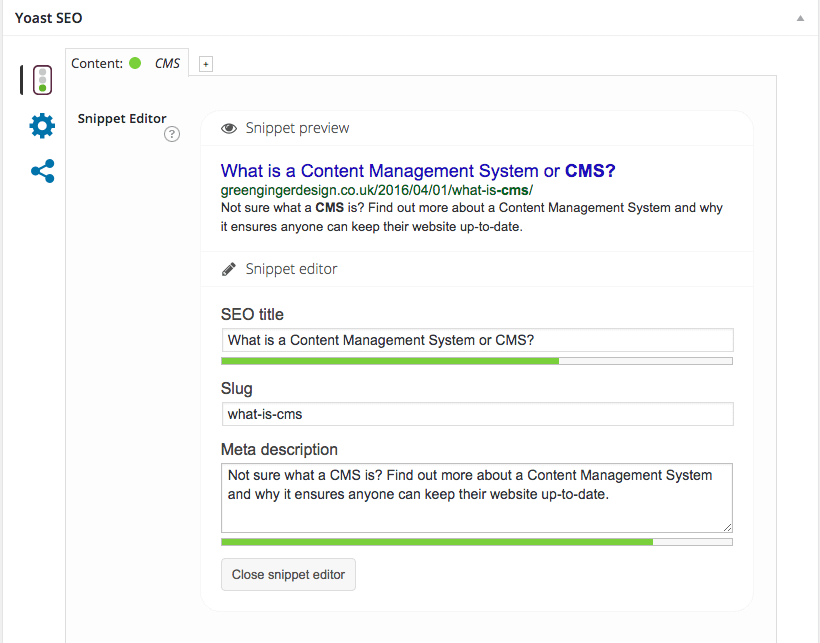Select the Content: CMS keyword tab

[127, 63]
